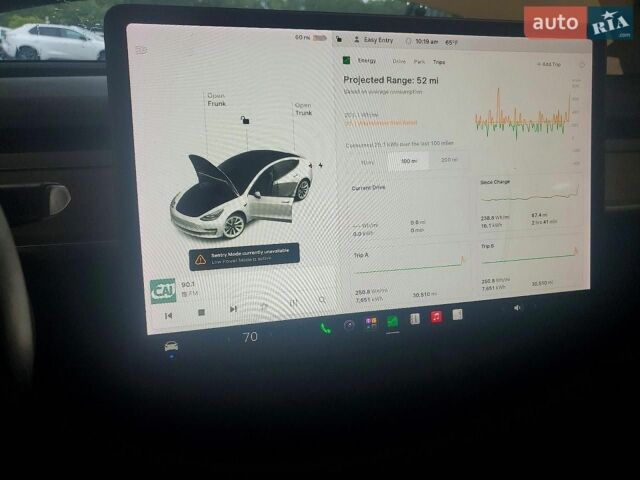Tap the Energy app header icon
640x480 pixels.
point(346,60)
